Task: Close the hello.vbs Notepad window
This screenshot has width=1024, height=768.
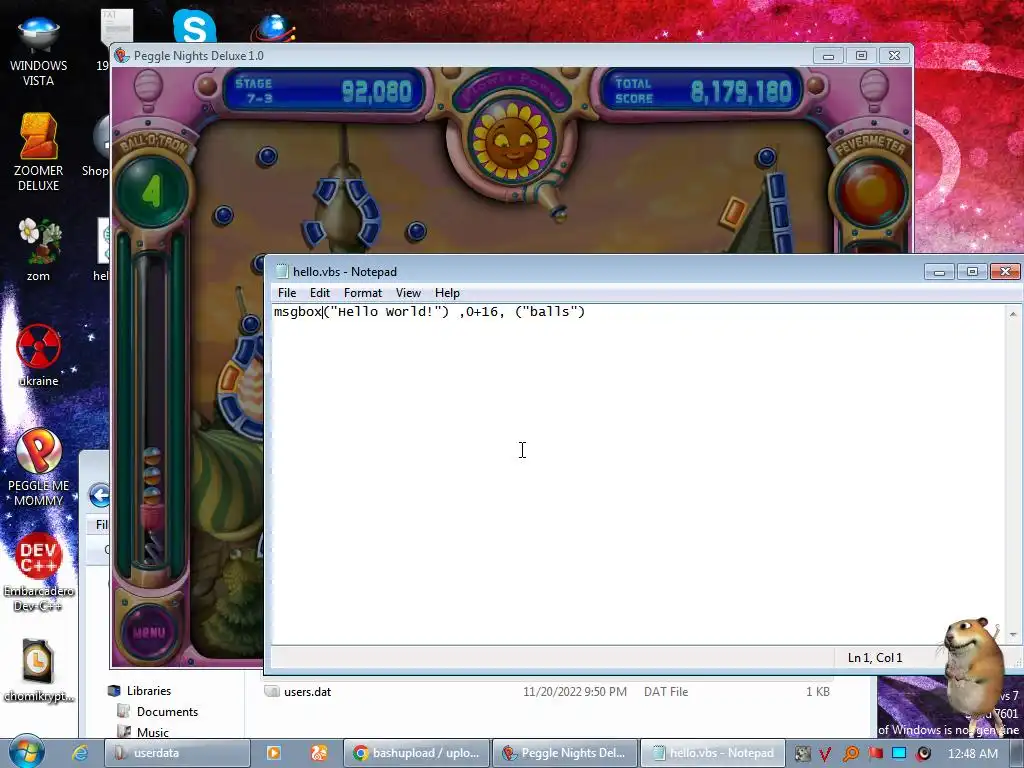Action: [1005, 272]
